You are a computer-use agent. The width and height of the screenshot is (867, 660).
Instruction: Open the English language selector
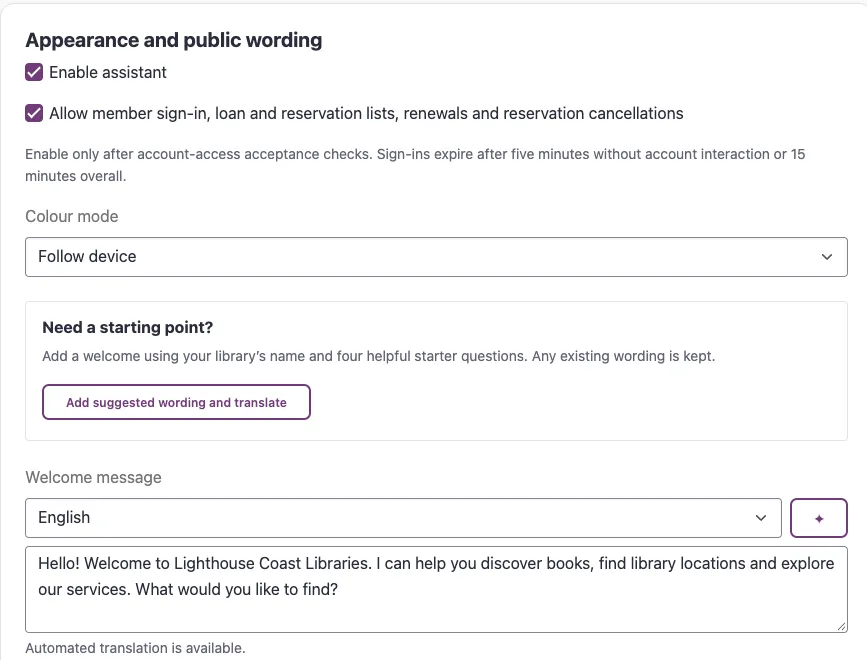[x=403, y=518]
